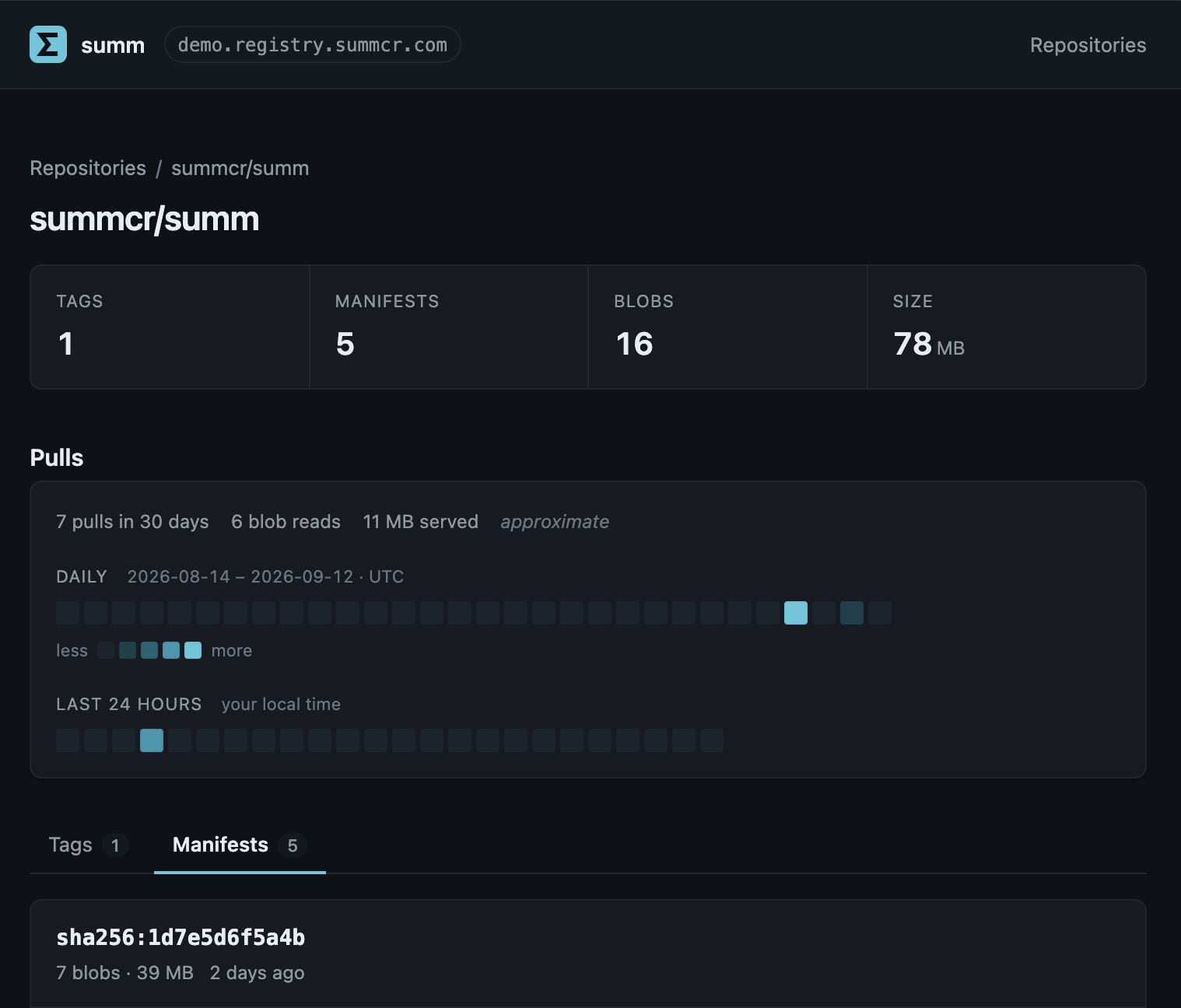Image resolution: width=1181 pixels, height=1008 pixels.
Task: Click the '11 MB served' text
Action: (x=420, y=522)
